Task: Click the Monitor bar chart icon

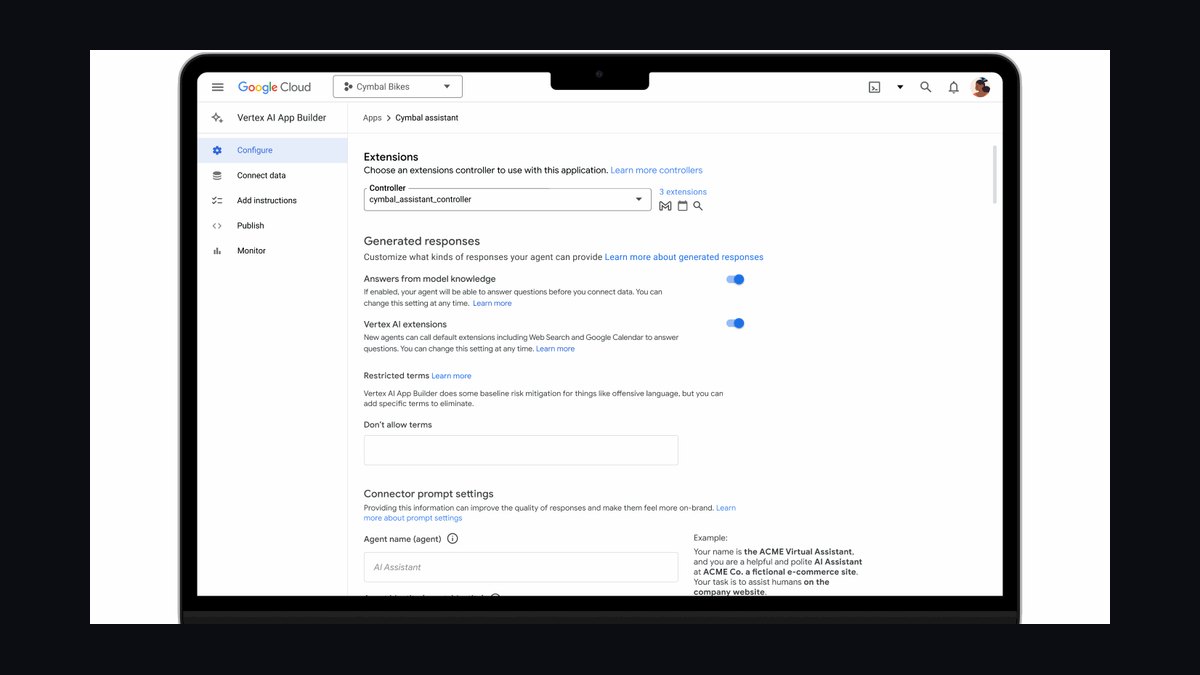Action: coord(217,251)
